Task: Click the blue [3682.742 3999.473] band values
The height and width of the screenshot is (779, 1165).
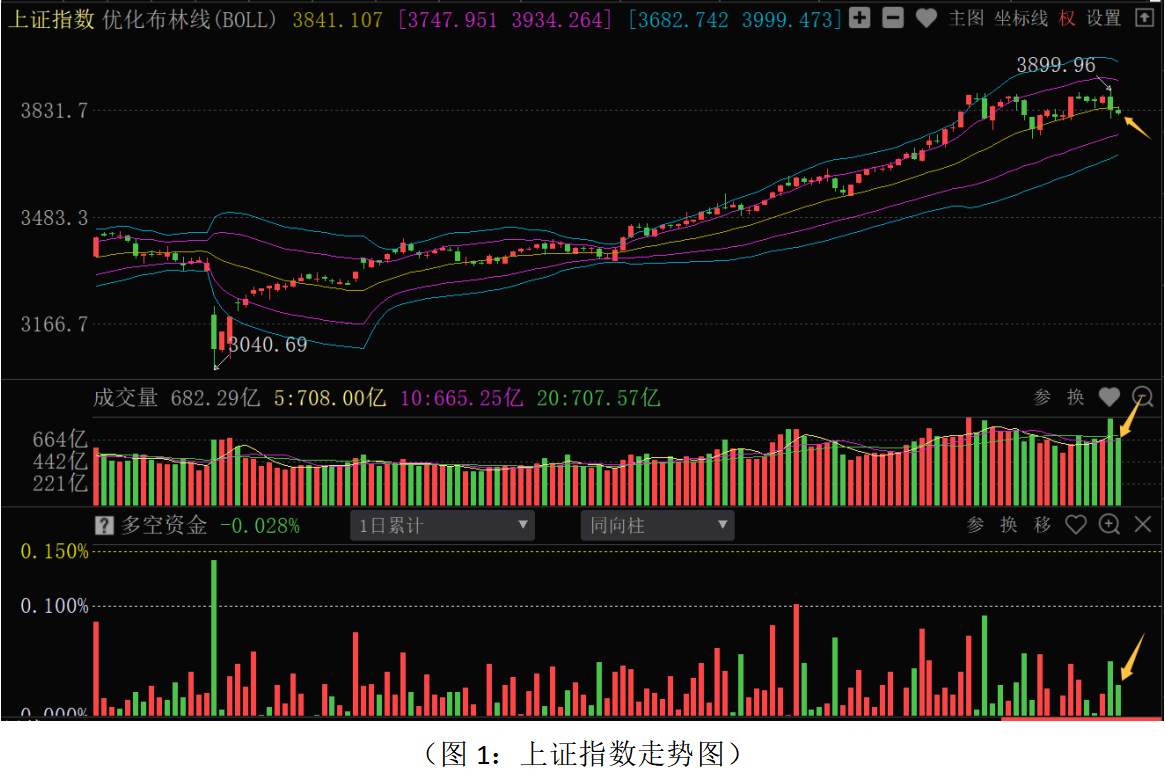Action: coord(735,20)
